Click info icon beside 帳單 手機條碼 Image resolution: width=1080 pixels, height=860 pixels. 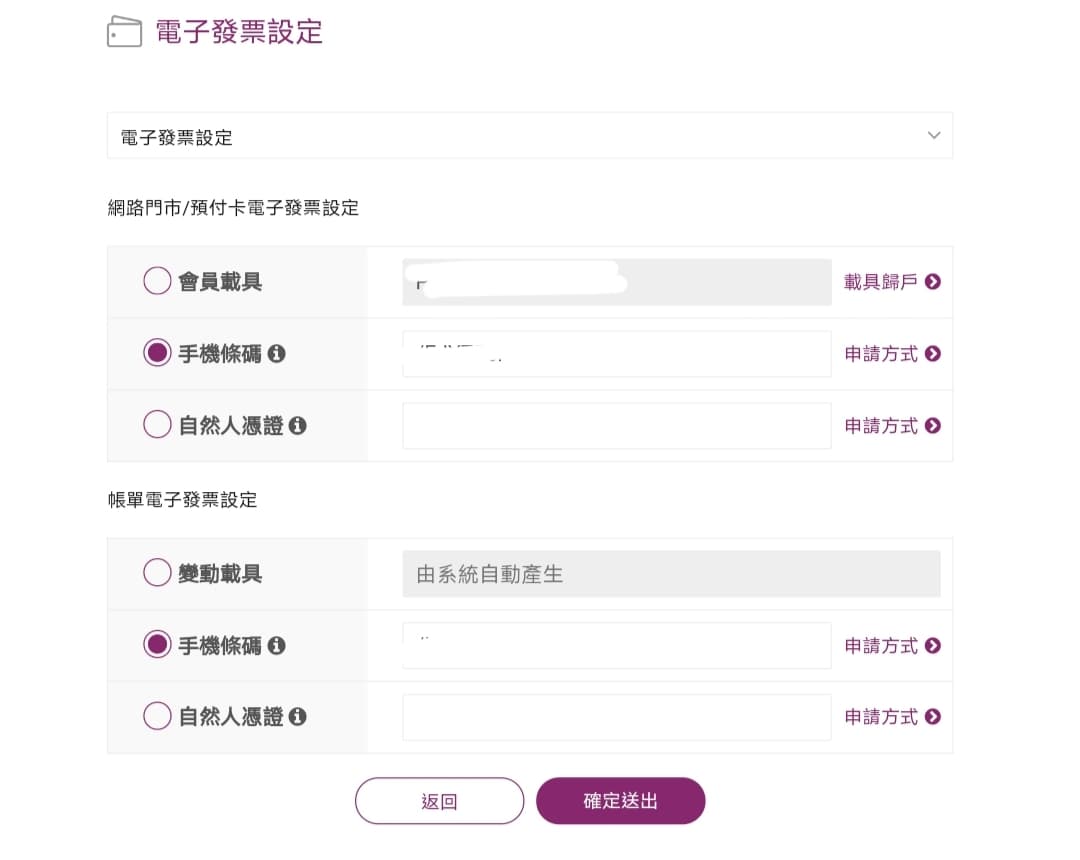click(277, 646)
